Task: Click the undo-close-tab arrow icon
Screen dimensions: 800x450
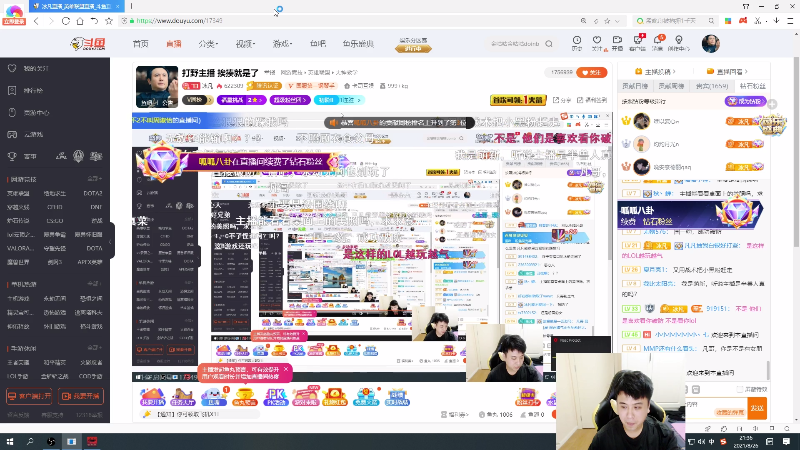Action: [x=94, y=21]
